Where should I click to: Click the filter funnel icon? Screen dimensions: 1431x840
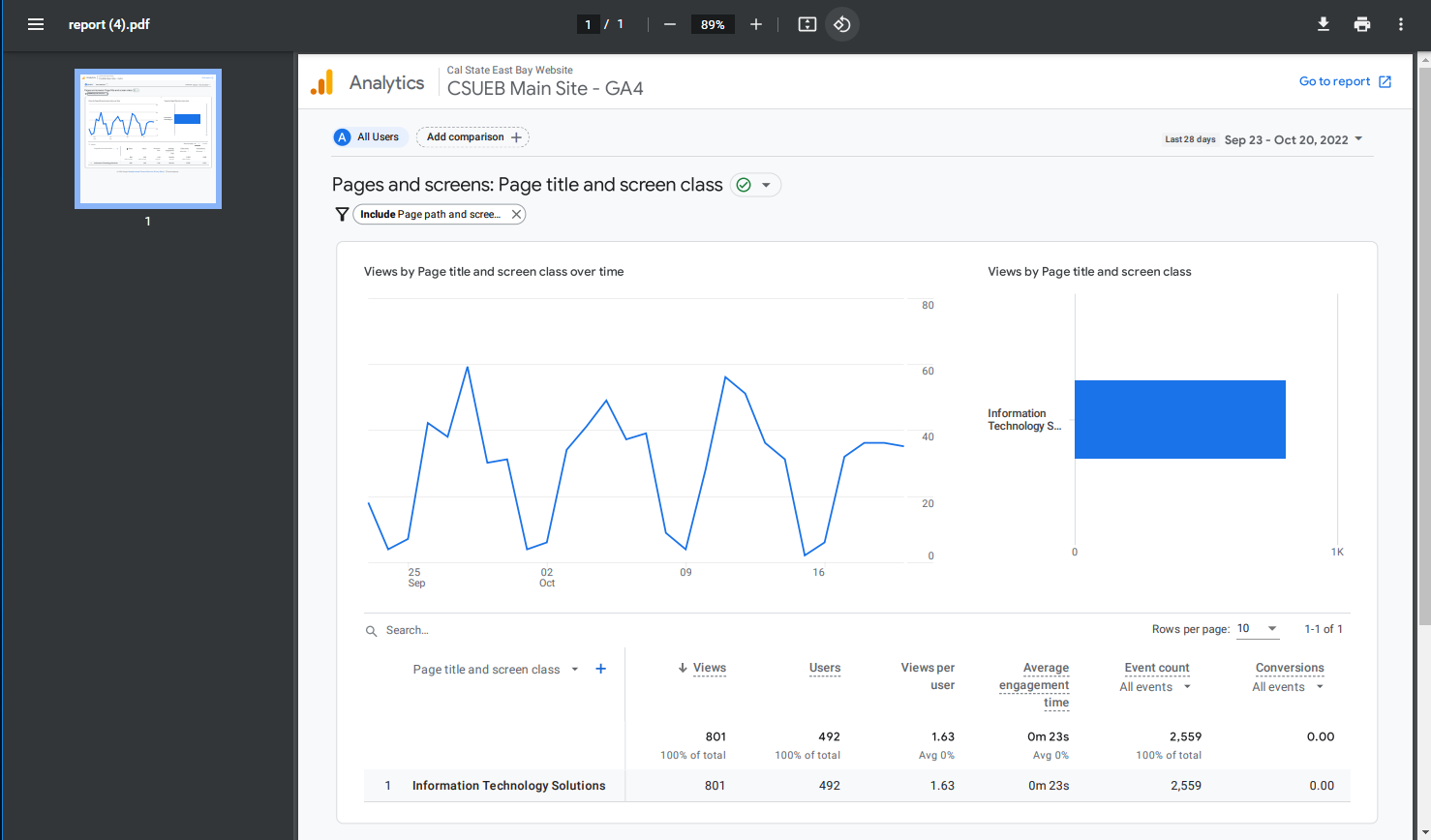tap(342, 215)
